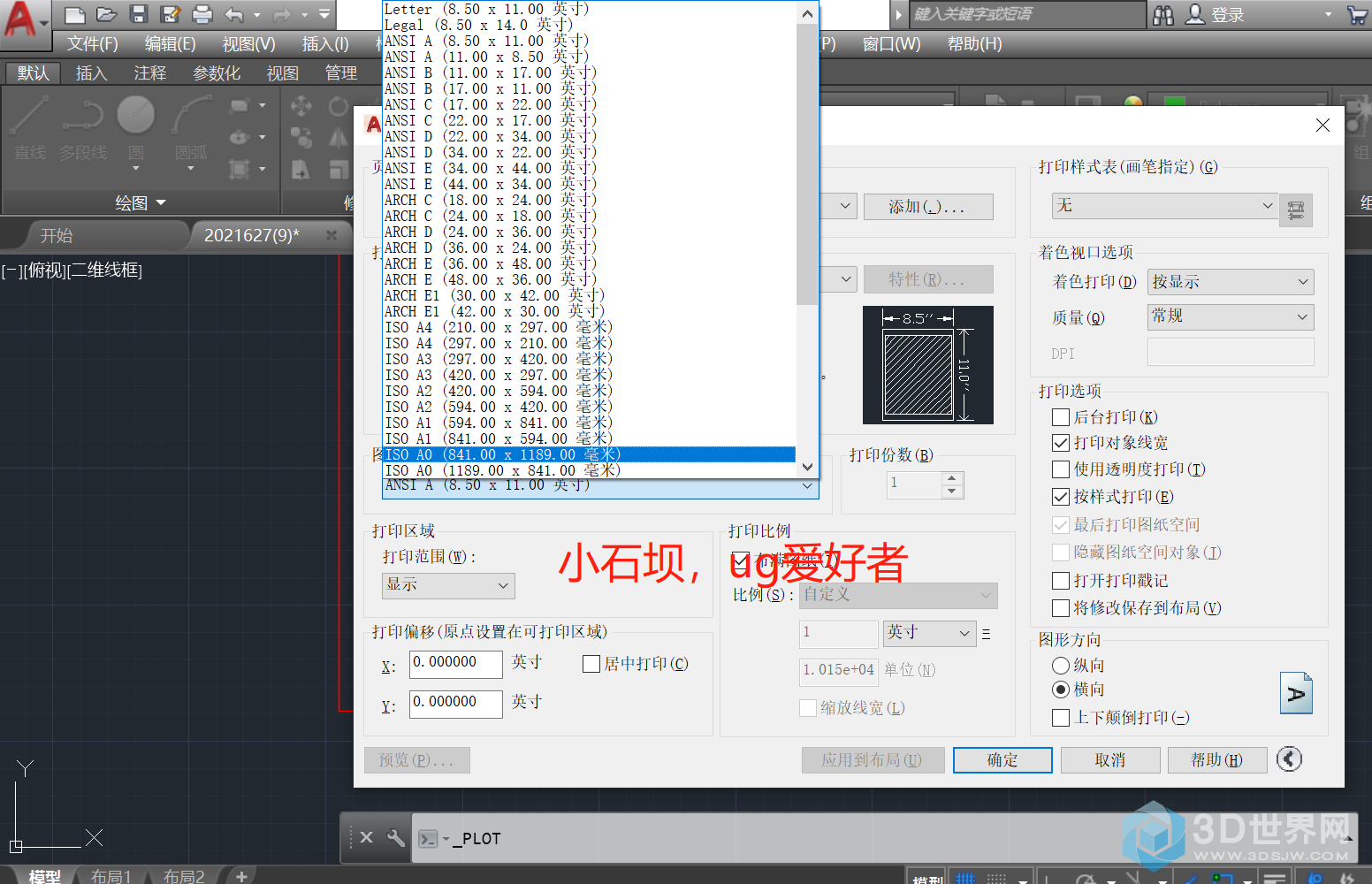Click the 添加(.)... button
The height and width of the screenshot is (884, 1372).
pyautogui.click(x=927, y=206)
